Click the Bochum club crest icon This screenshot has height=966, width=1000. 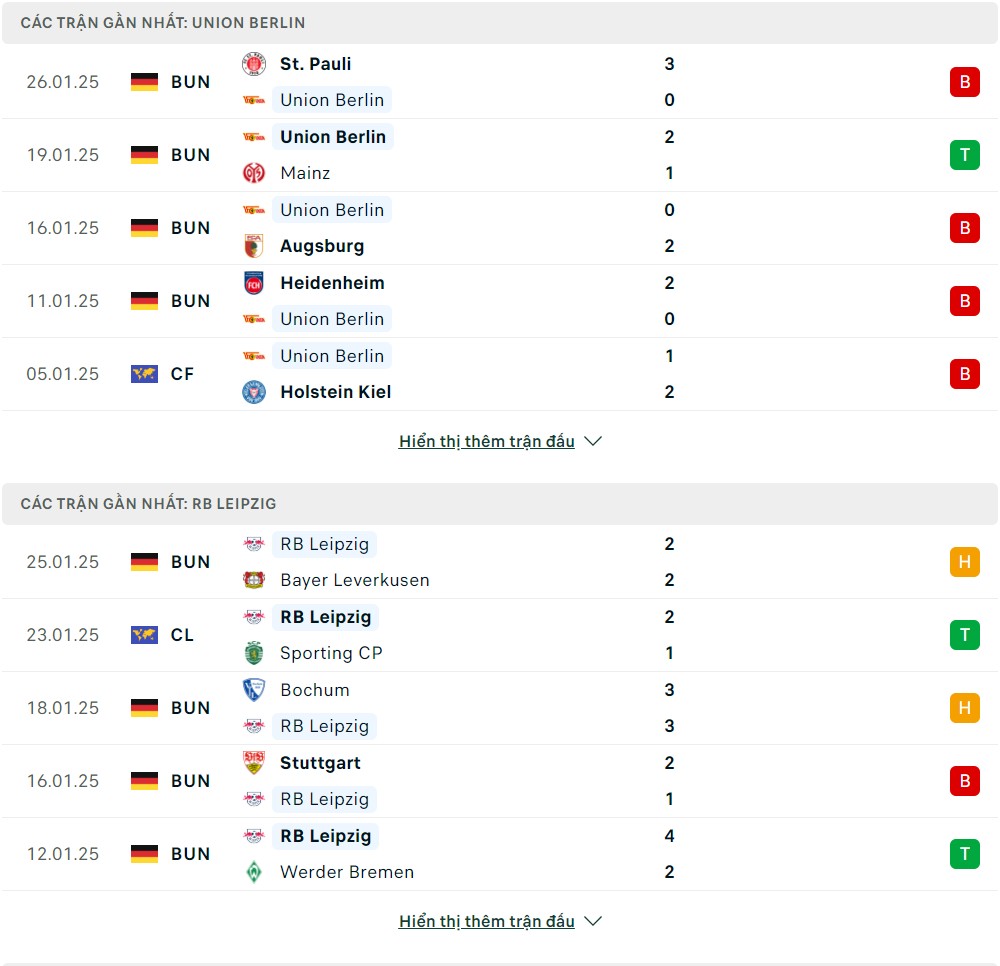[x=254, y=690]
